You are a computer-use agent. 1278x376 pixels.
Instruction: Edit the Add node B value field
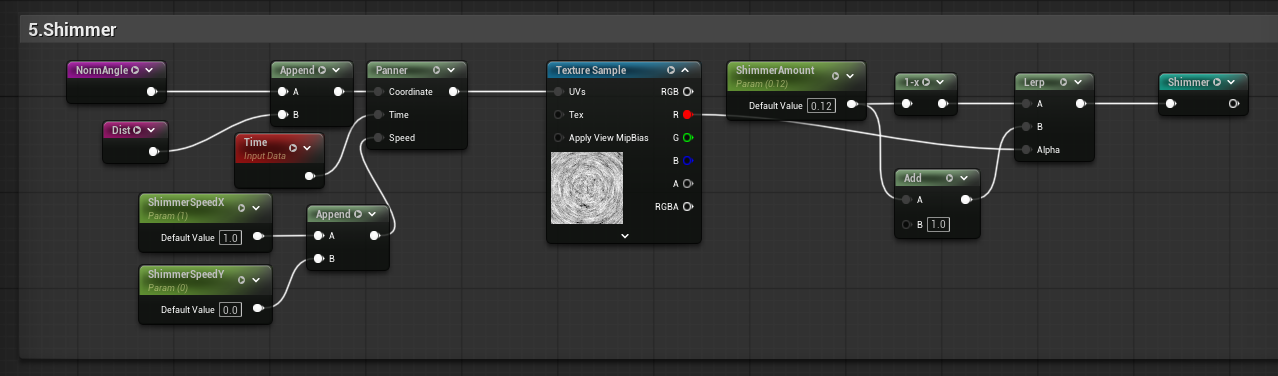[x=938, y=224]
